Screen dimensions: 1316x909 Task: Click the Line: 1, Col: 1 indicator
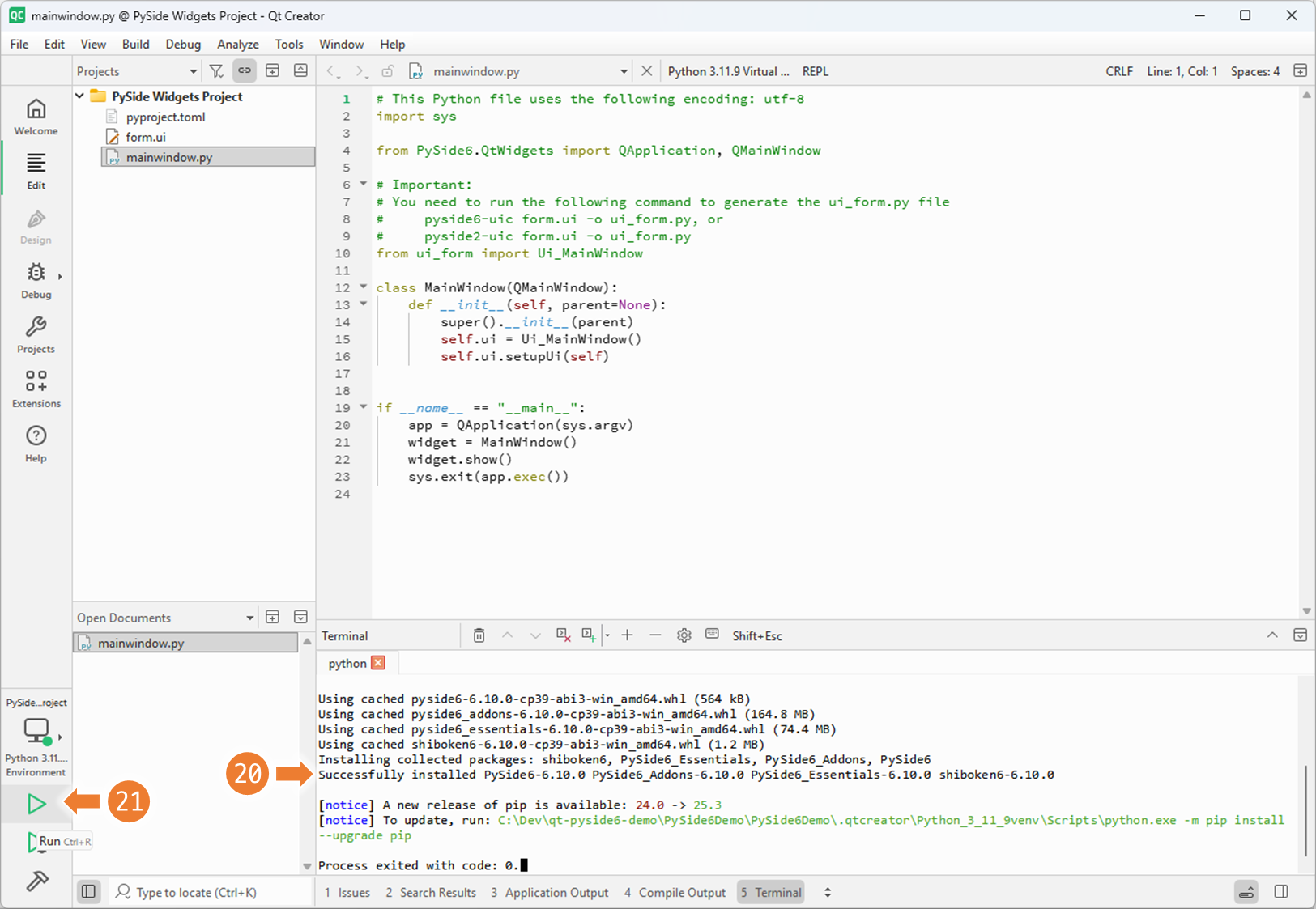1182,71
